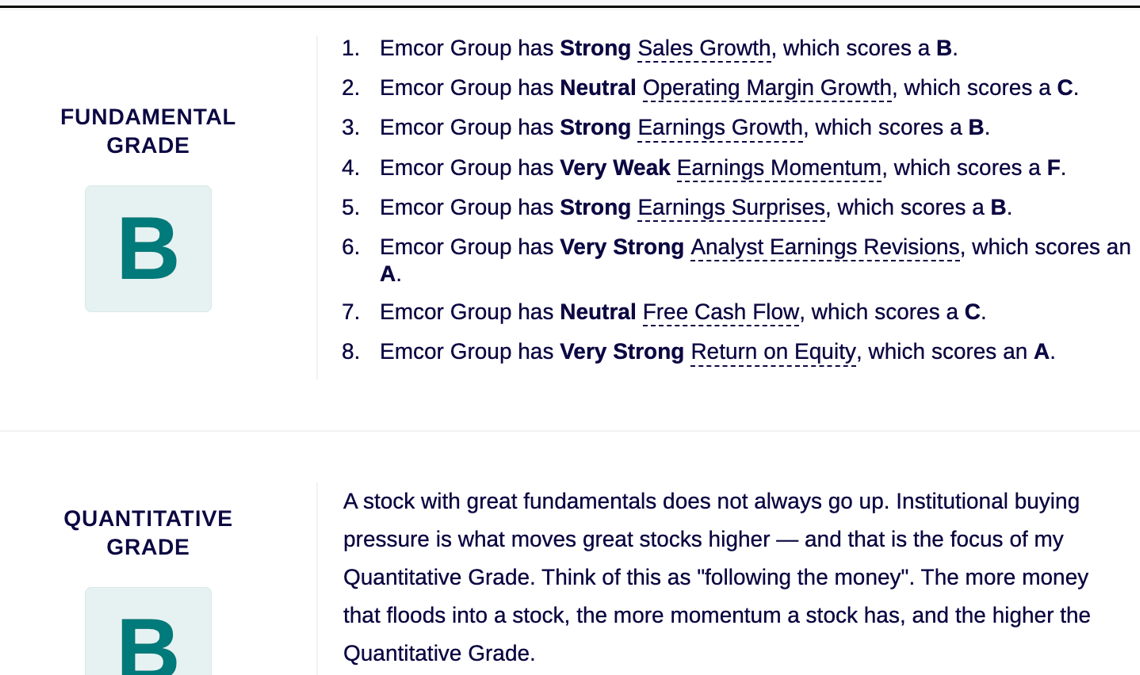
Task: Click the Fundamental Grade B badge
Action: click(x=148, y=249)
